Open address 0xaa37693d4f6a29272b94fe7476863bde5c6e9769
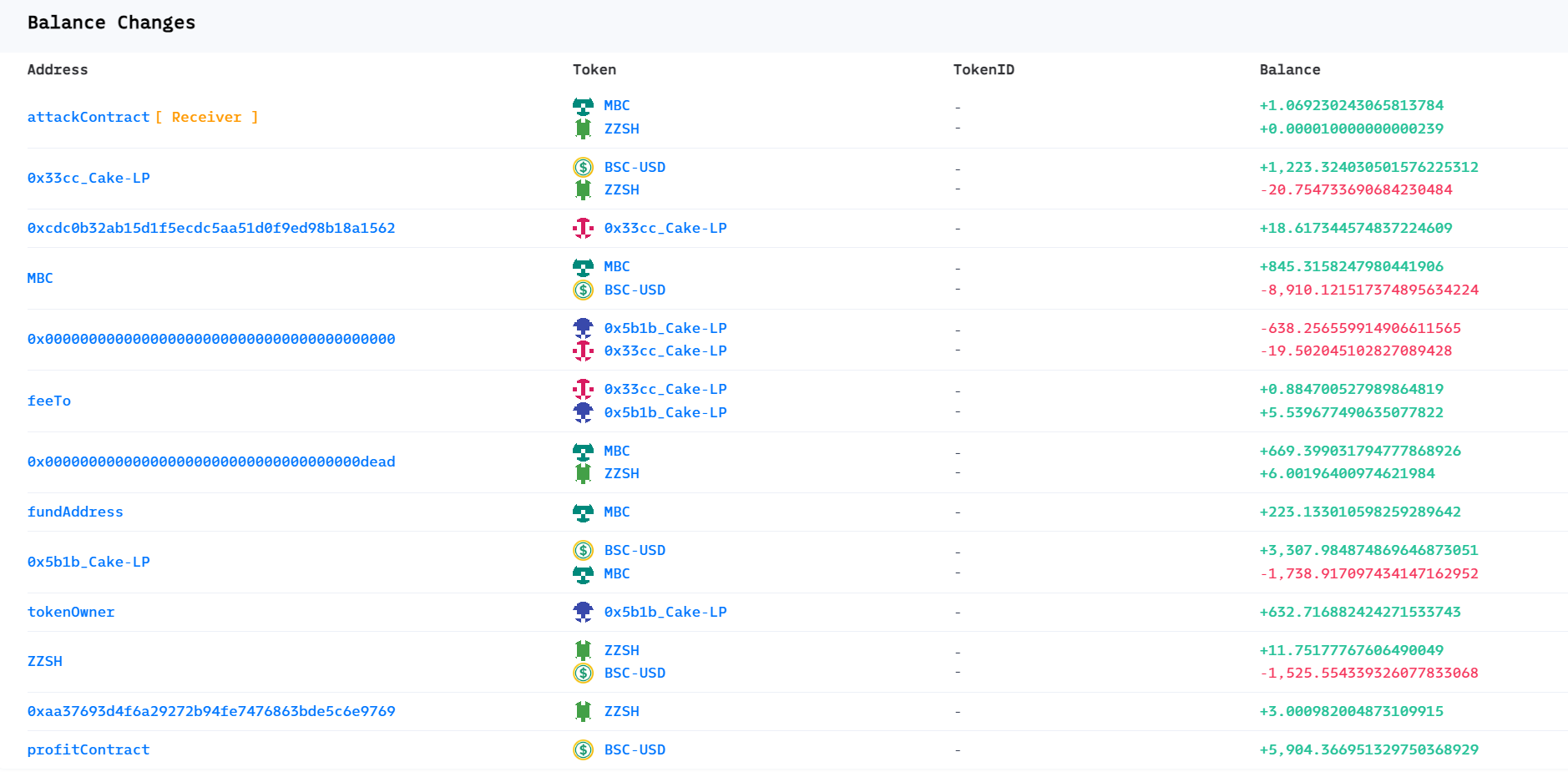 point(211,711)
